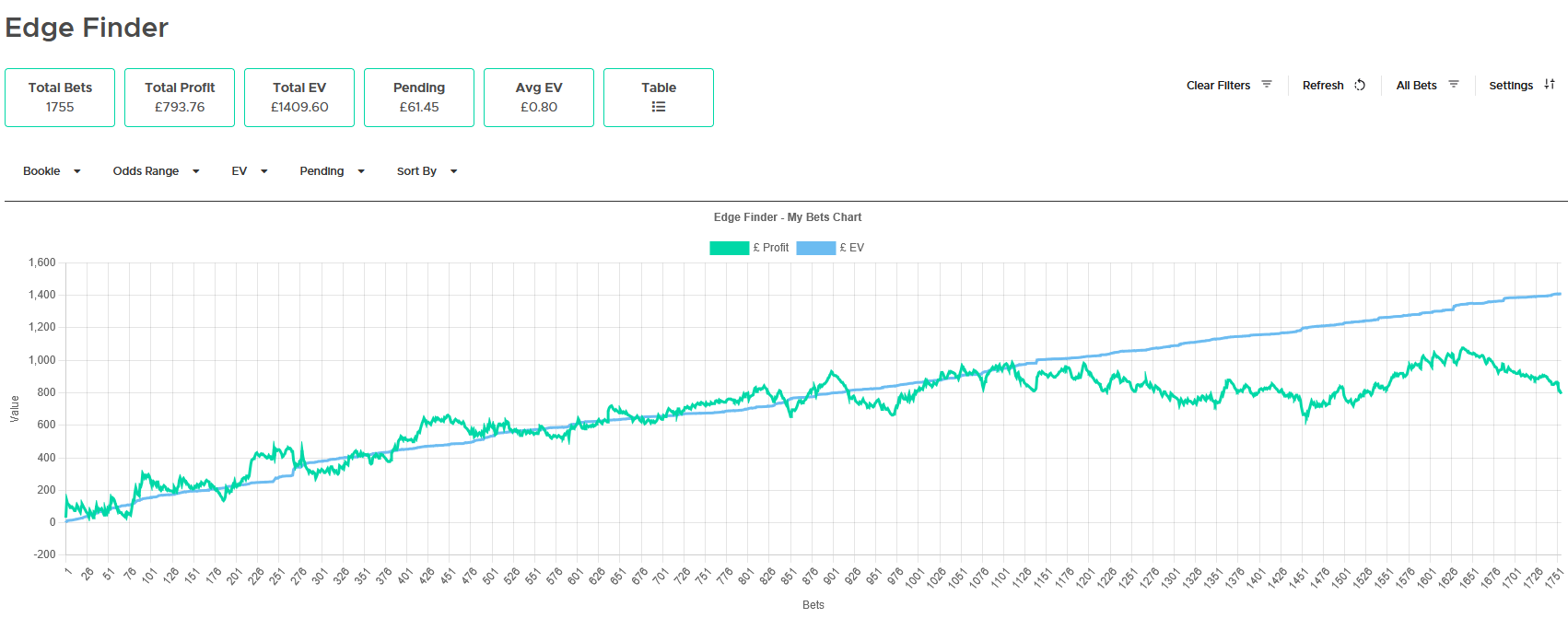Click the Avg EV summary card
This screenshot has height=618, width=1568.
coord(539,98)
